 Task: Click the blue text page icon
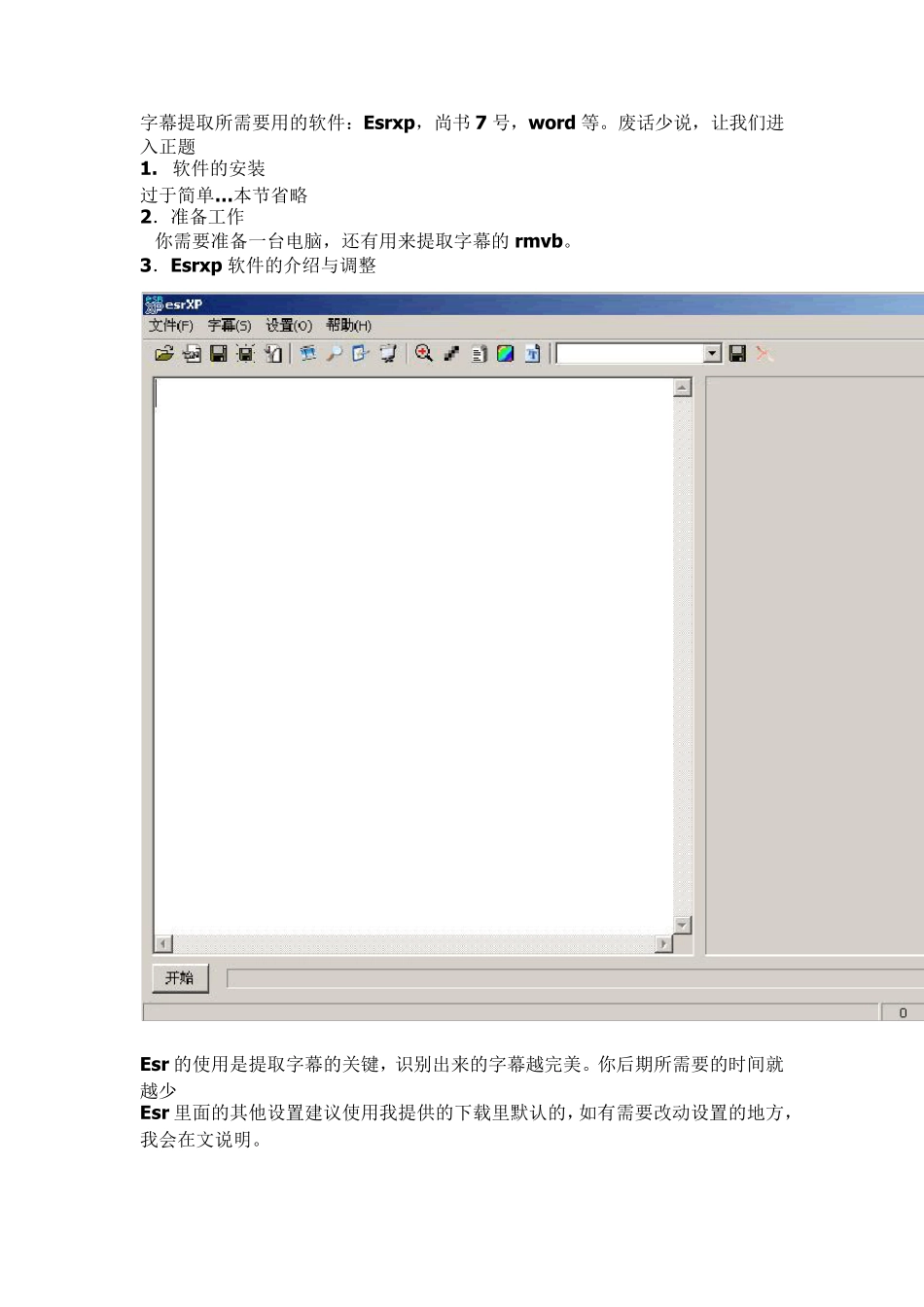coord(532,354)
